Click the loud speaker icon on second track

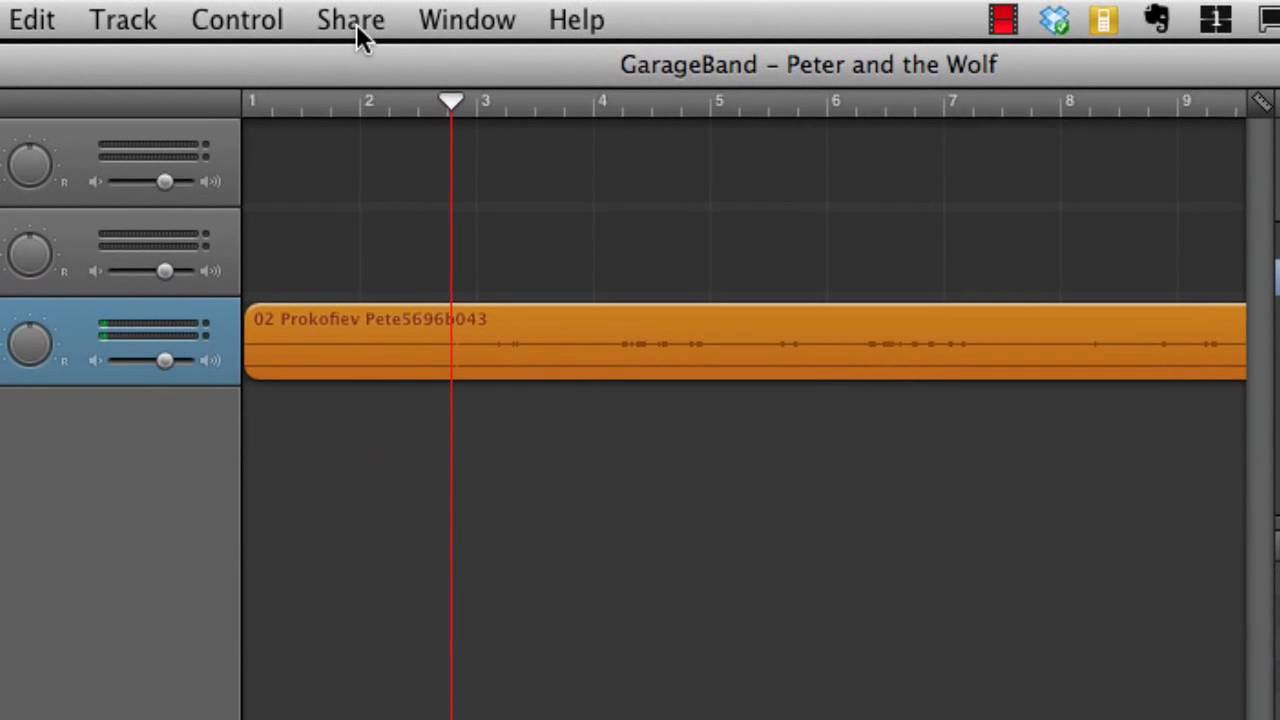pyautogui.click(x=210, y=271)
